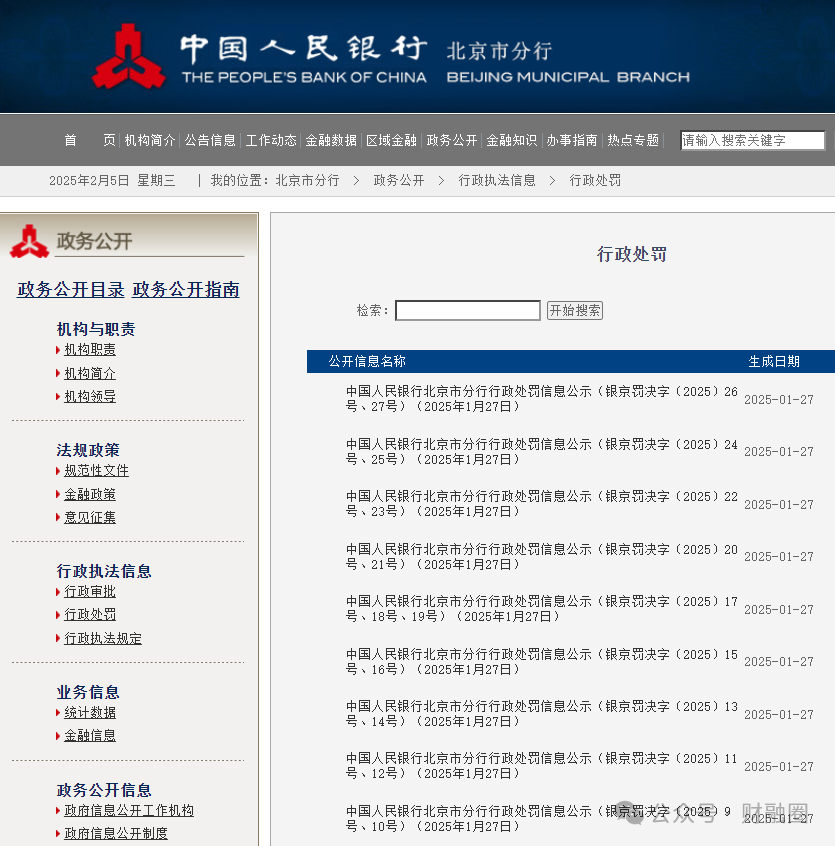Open penalty notice 银京罚决字 11号、12号
835x846 pixels.
[542, 766]
